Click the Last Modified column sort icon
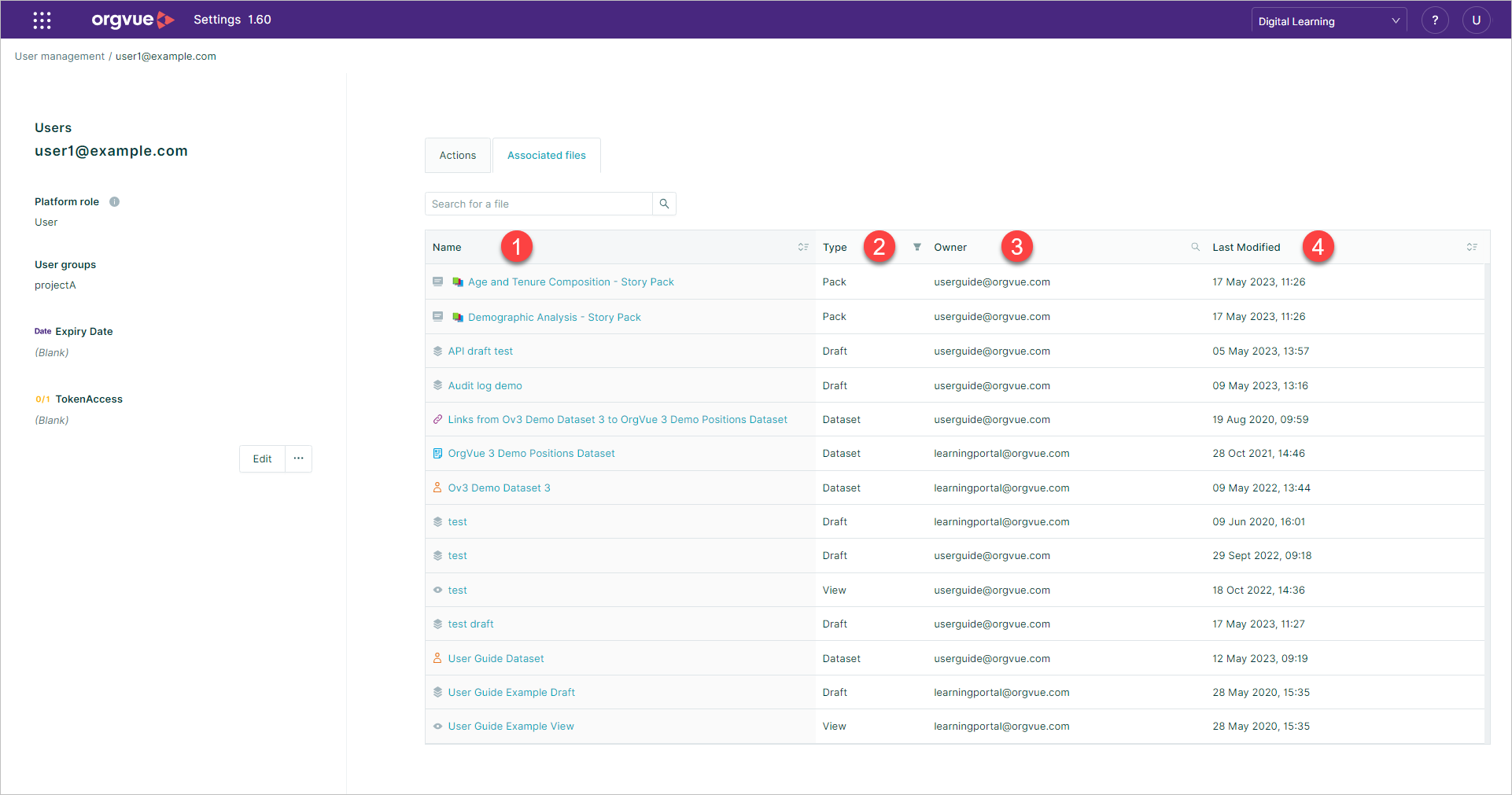 pyautogui.click(x=1472, y=247)
